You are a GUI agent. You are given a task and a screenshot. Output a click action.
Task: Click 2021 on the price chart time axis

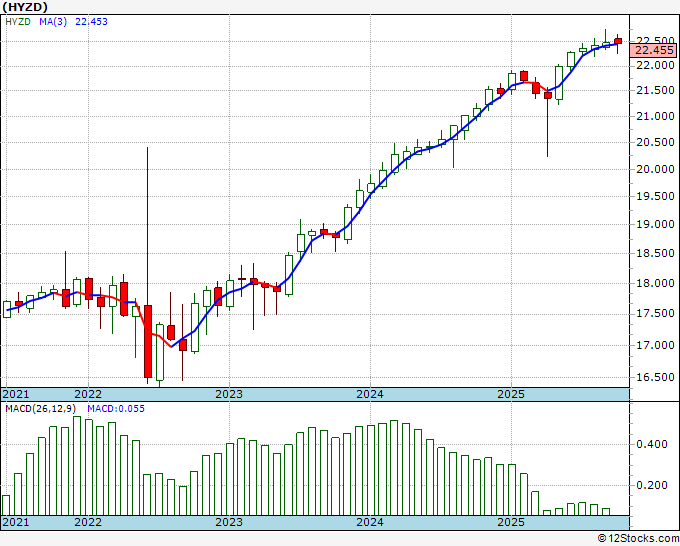coord(16,394)
